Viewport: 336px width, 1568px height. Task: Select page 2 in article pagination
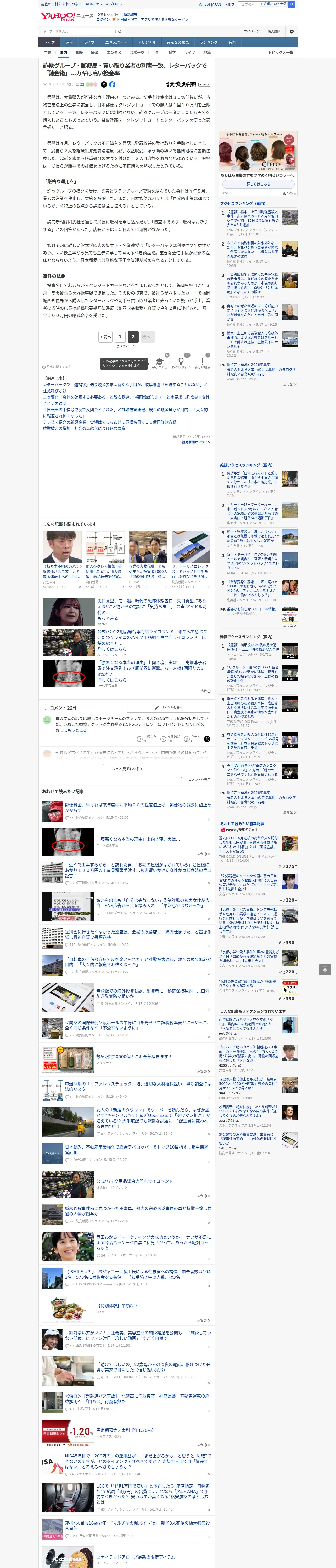tap(133, 337)
